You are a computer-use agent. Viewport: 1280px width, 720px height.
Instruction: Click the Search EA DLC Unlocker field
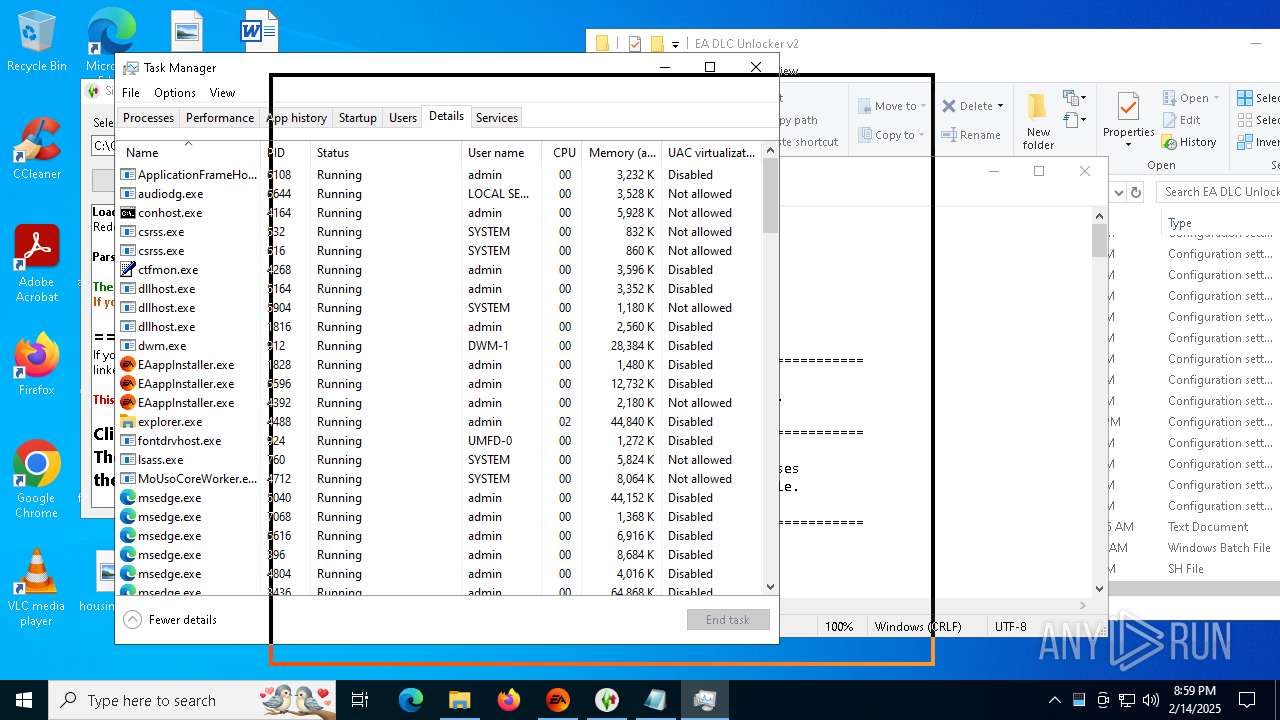[1220, 191]
